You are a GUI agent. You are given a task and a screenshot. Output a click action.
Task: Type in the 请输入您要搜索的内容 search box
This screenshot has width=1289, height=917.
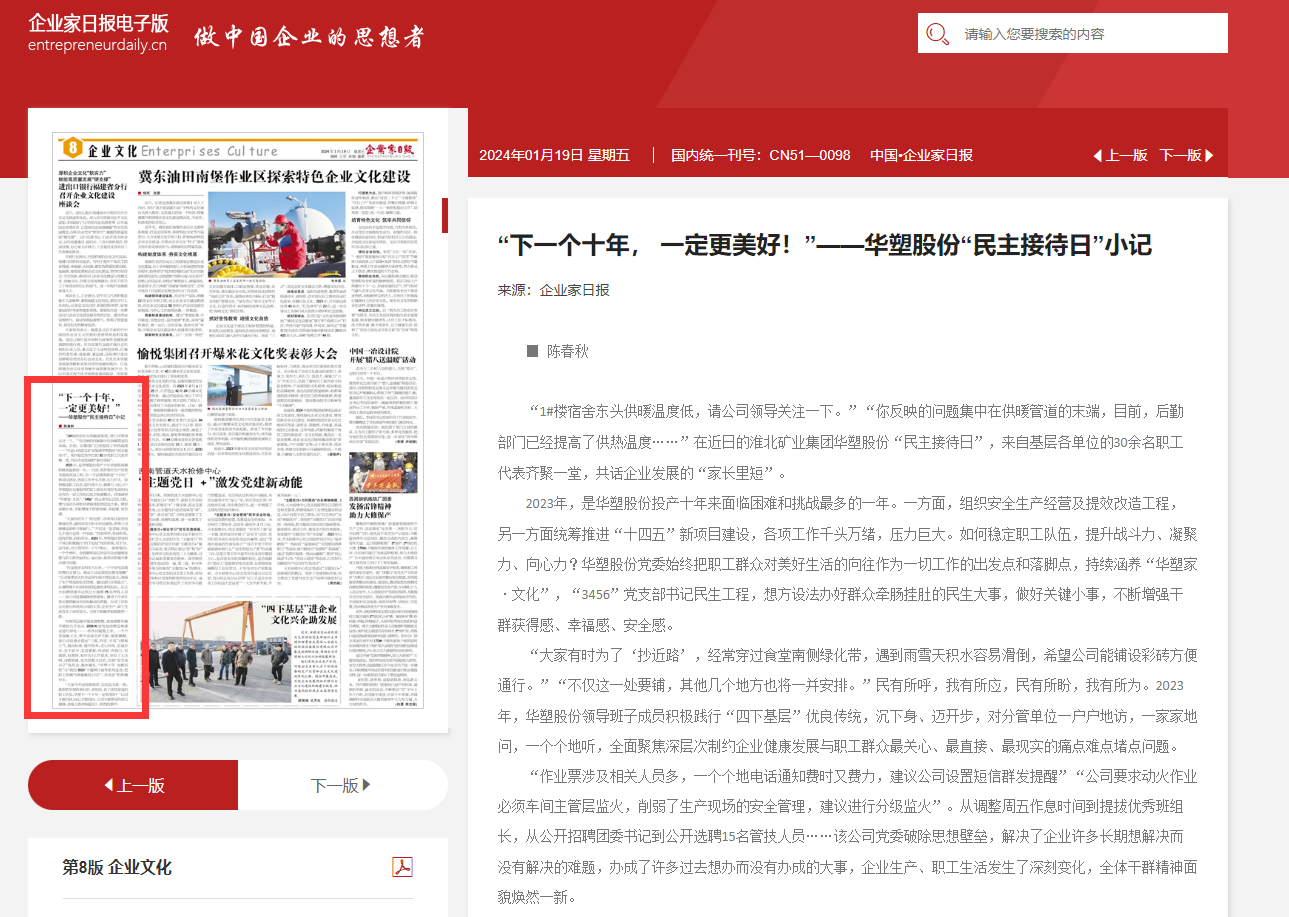(1085, 34)
